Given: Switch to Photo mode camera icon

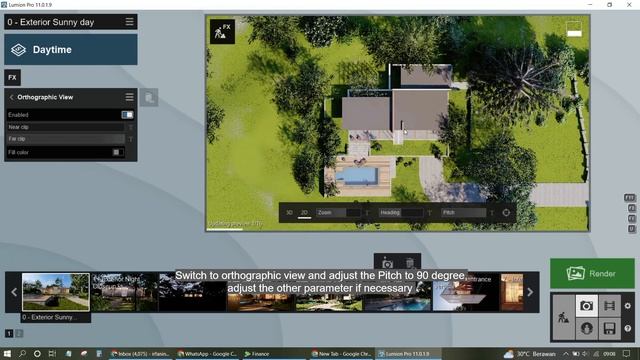Looking at the screenshot, I should pyautogui.click(x=587, y=306).
